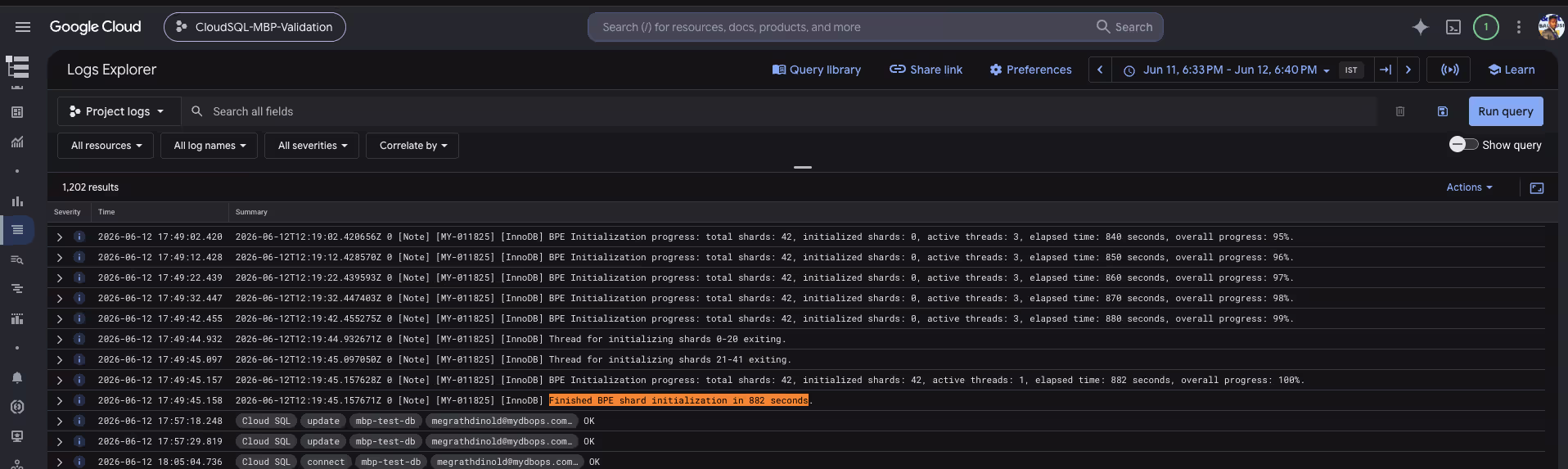Expand the 17:49:32.447 log entry
1568x469 pixels.
click(x=59, y=298)
